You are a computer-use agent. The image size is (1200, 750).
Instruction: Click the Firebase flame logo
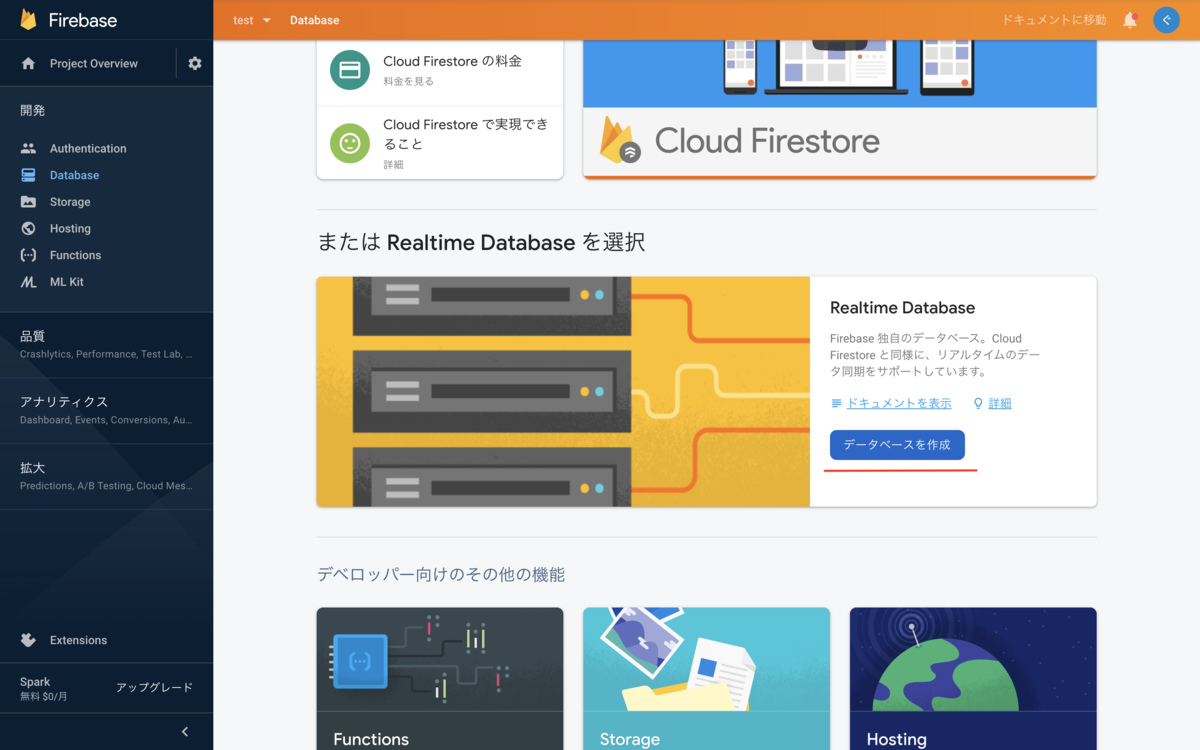(29, 20)
